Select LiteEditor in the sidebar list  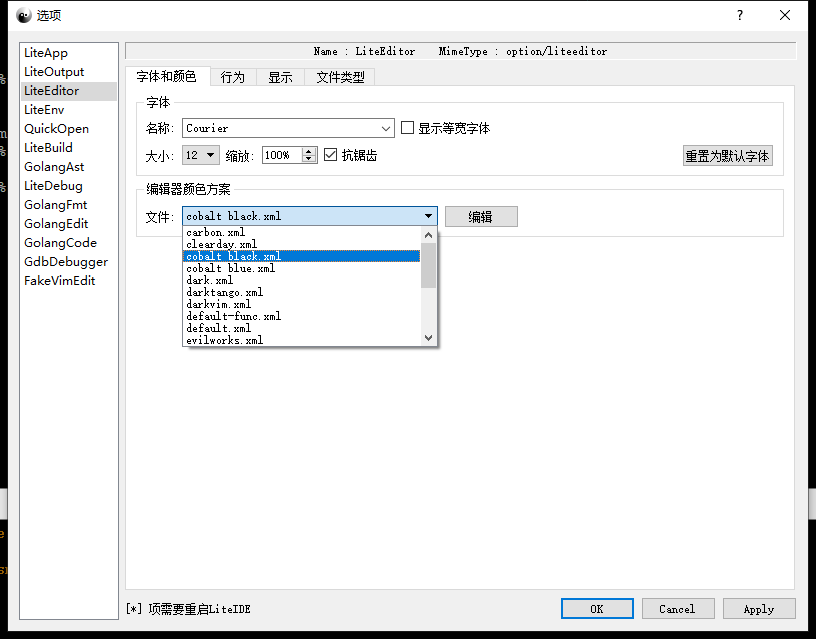pyautogui.click(x=69, y=91)
